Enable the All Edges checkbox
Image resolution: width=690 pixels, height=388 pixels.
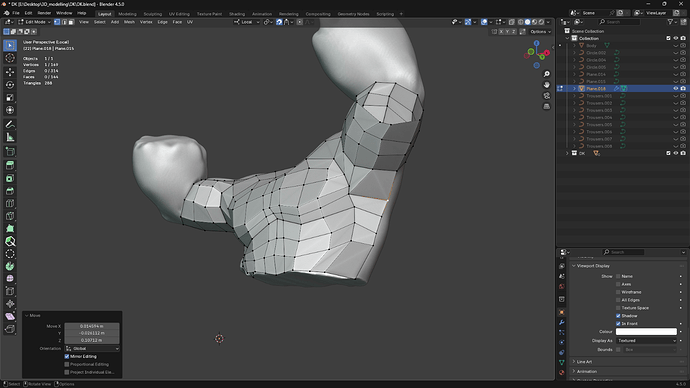tap(618, 300)
